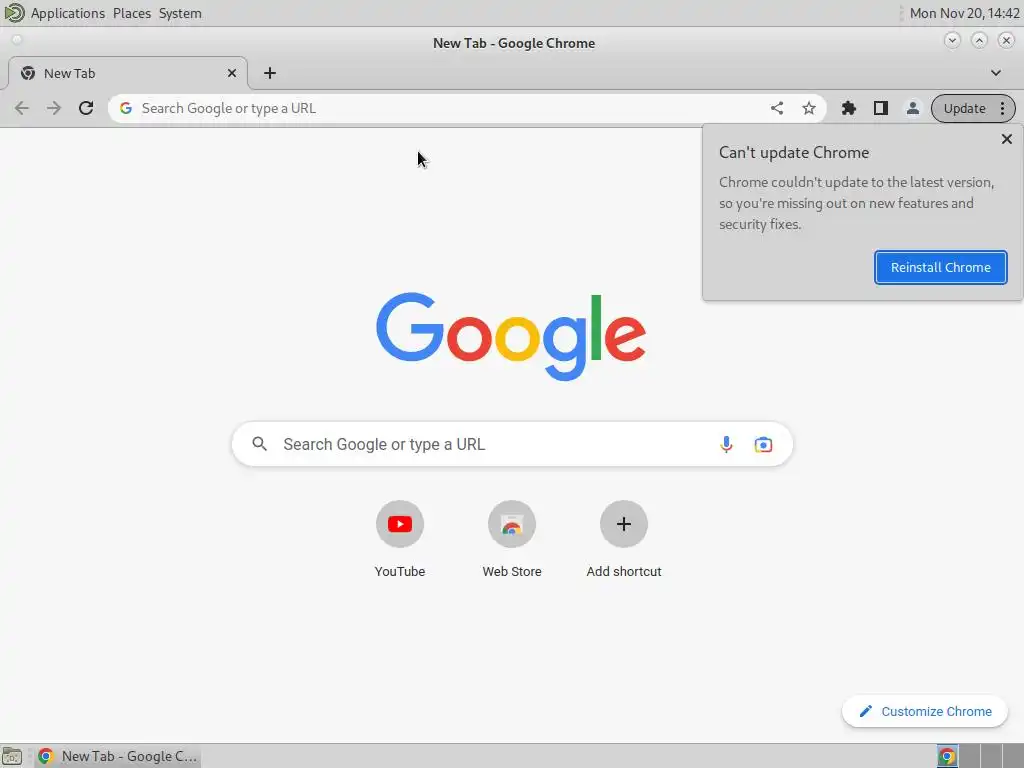The height and width of the screenshot is (768, 1024).
Task: Show desktop from bottom panel icon
Action: pyautogui.click(x=12, y=756)
